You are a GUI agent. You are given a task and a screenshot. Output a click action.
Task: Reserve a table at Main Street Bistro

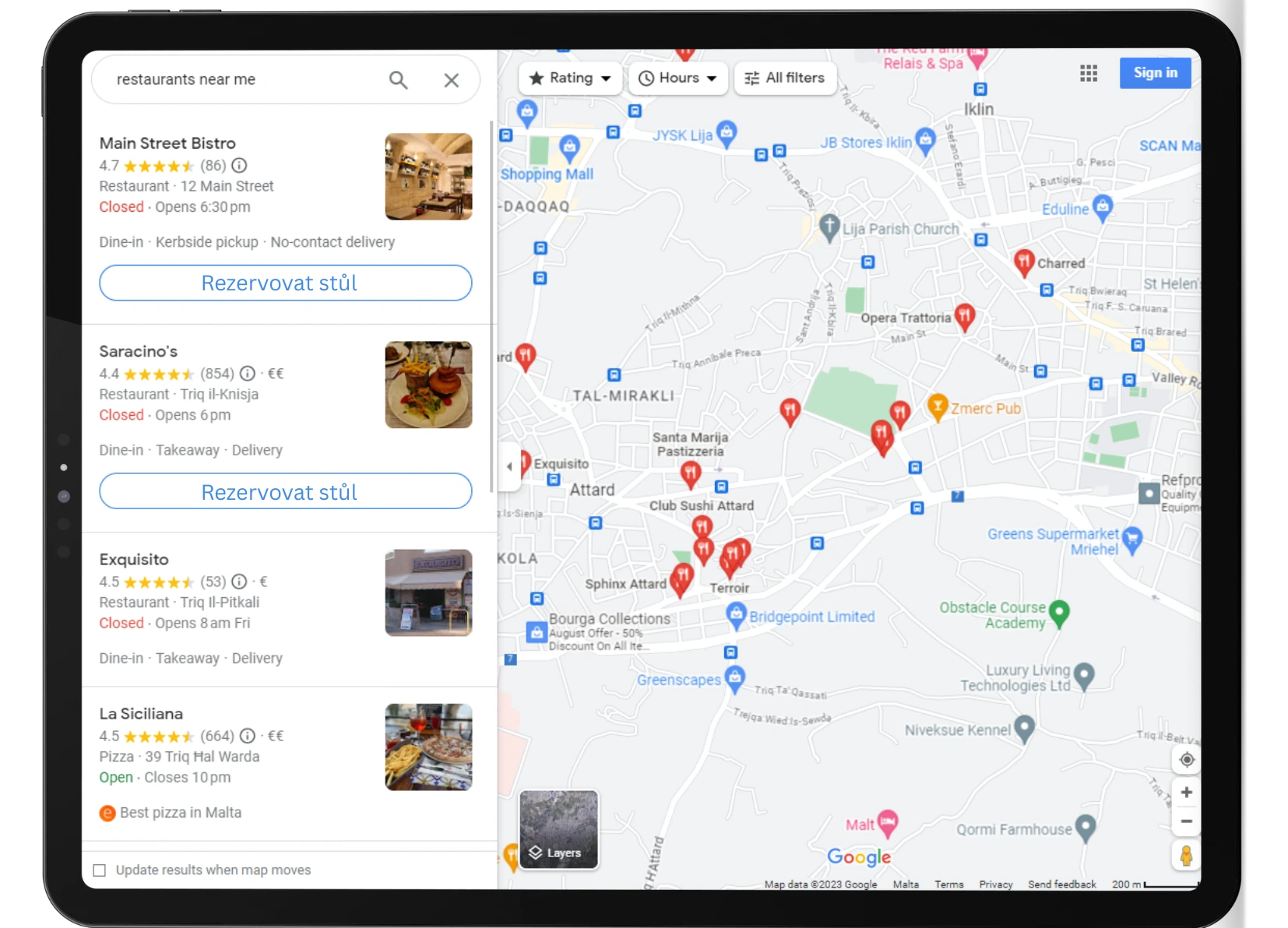(285, 283)
